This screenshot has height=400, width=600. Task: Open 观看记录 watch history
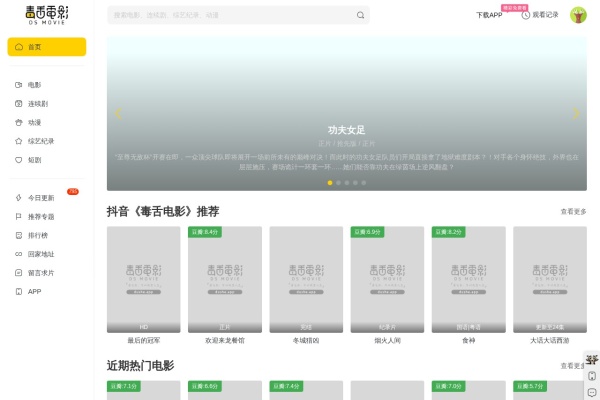pyautogui.click(x=545, y=15)
